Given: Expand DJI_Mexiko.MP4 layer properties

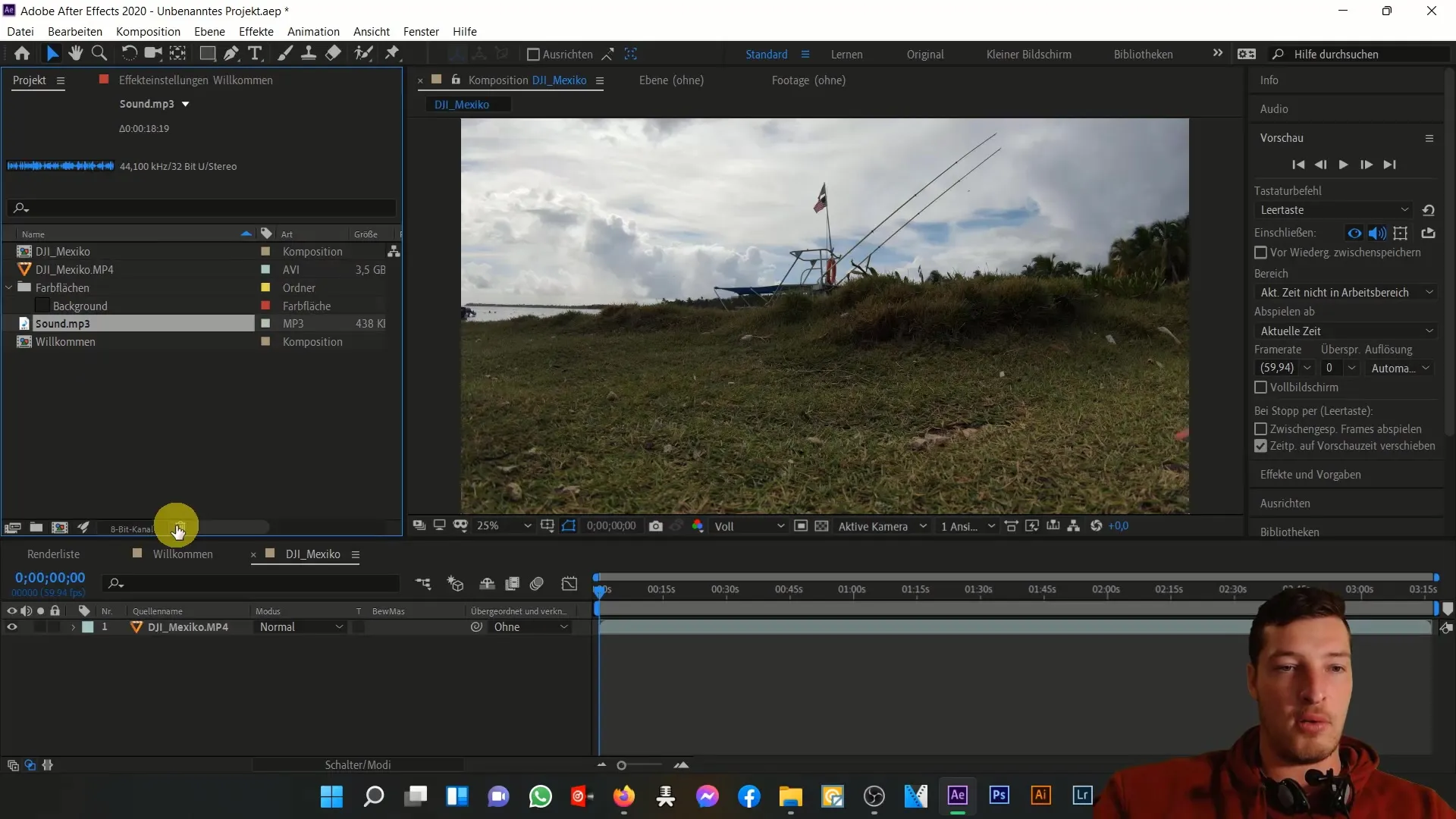Looking at the screenshot, I should 73,627.
